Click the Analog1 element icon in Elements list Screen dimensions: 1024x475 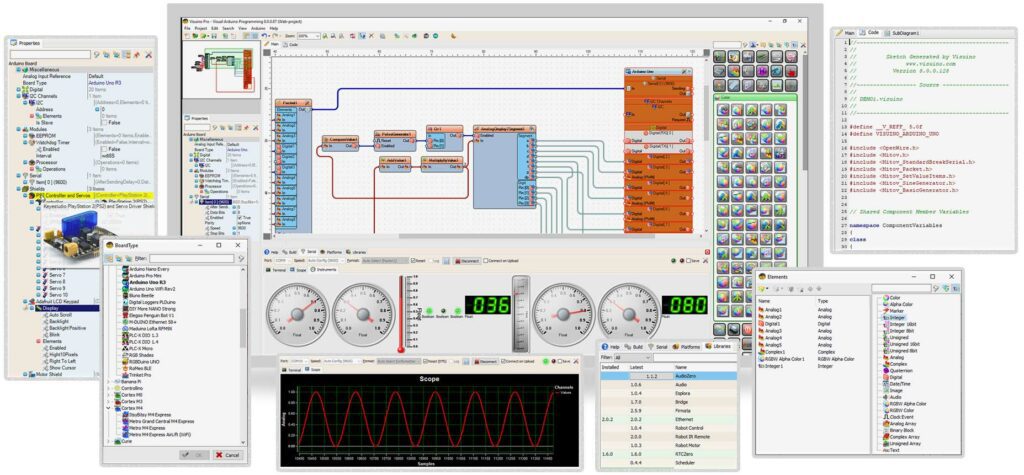coord(762,310)
